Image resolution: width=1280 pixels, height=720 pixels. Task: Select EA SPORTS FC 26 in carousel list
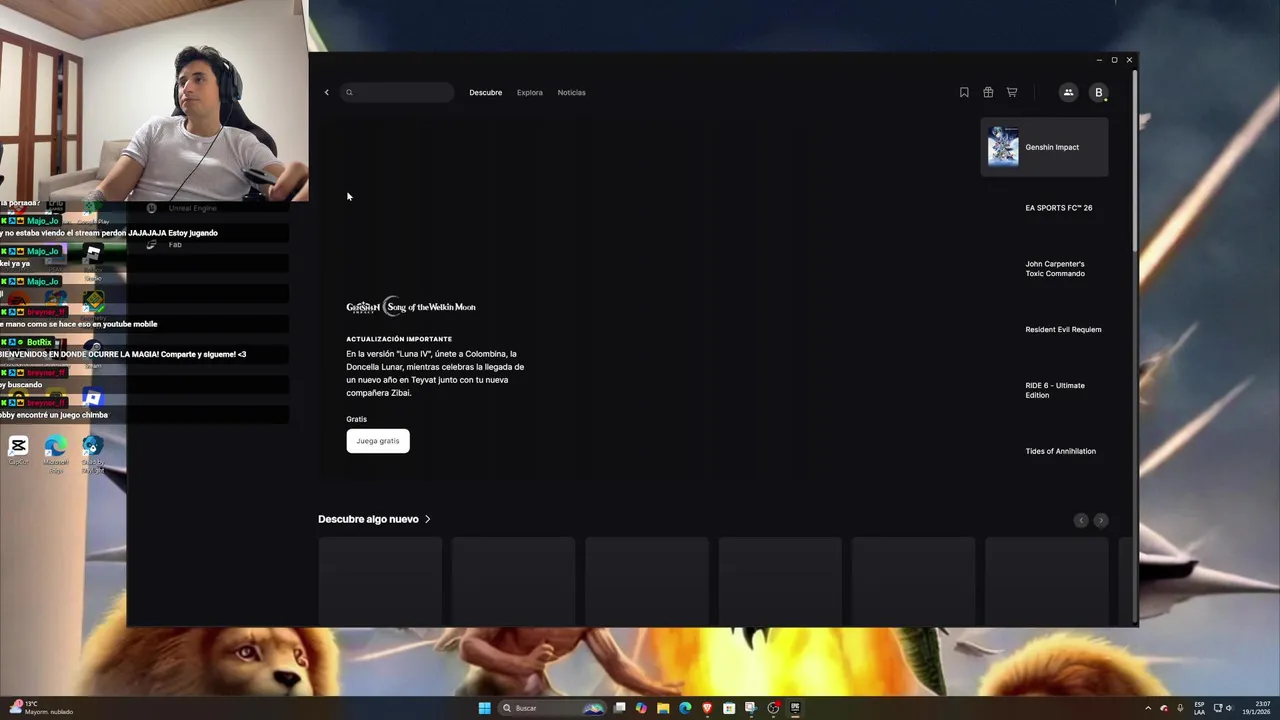1058,208
